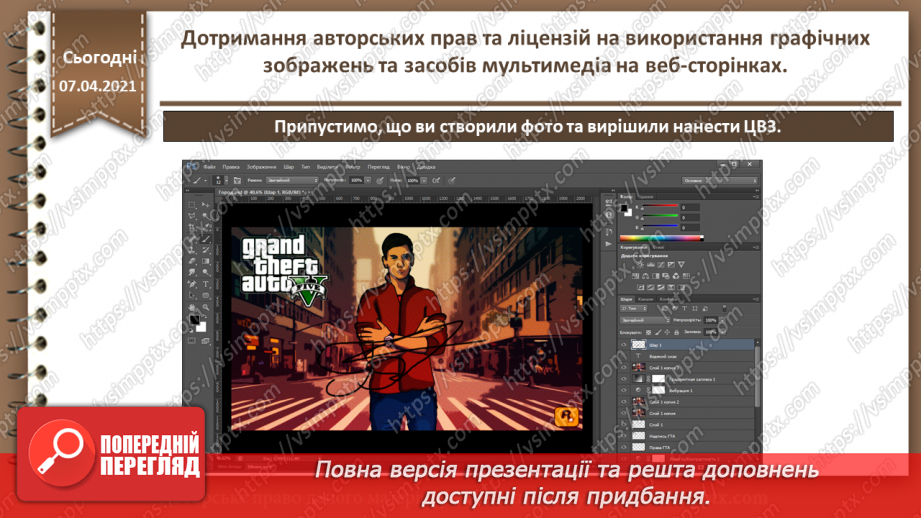Open the Channel Mixer adjustment icon
This screenshot has height=518, width=921.
(675, 276)
